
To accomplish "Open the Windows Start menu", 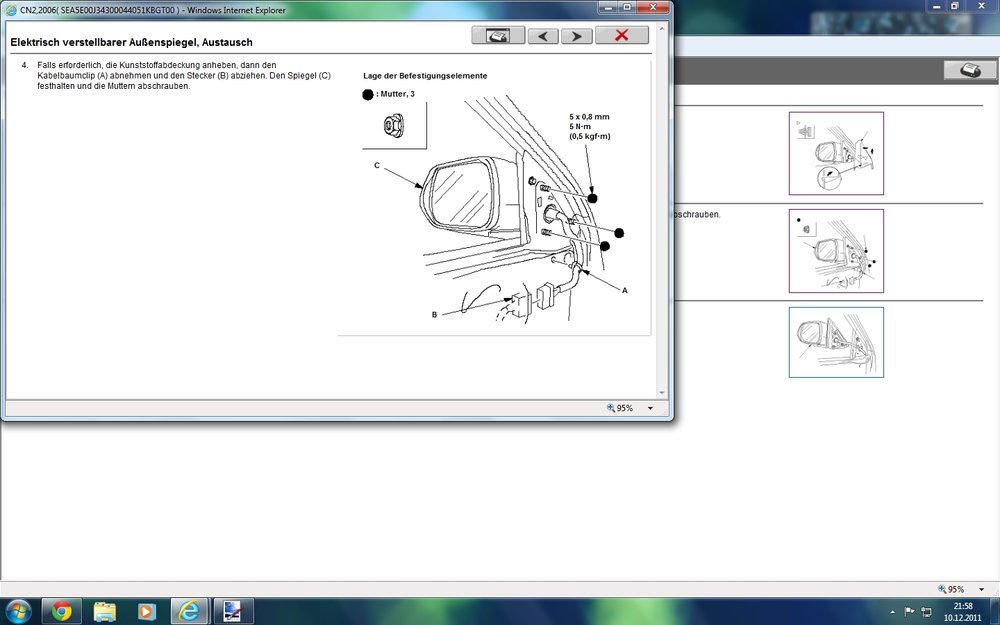I will 18,610.
